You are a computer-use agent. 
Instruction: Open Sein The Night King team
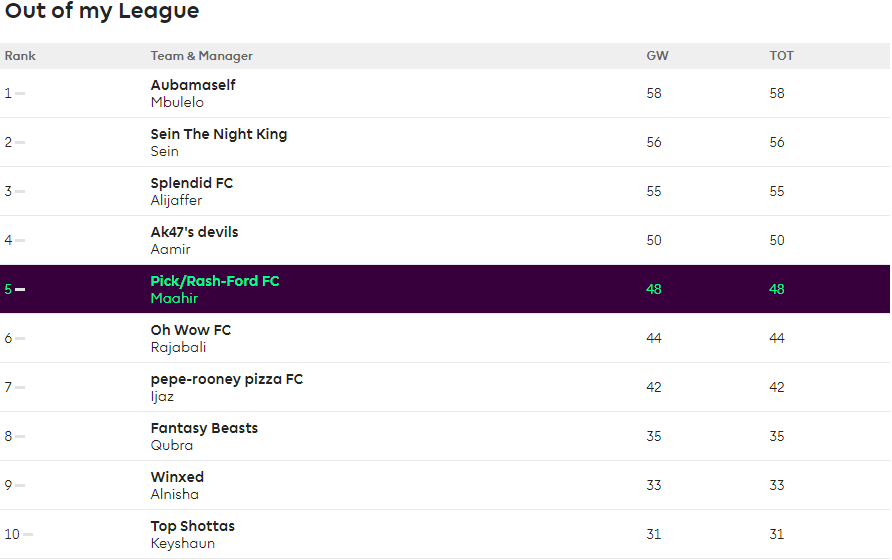click(218, 134)
